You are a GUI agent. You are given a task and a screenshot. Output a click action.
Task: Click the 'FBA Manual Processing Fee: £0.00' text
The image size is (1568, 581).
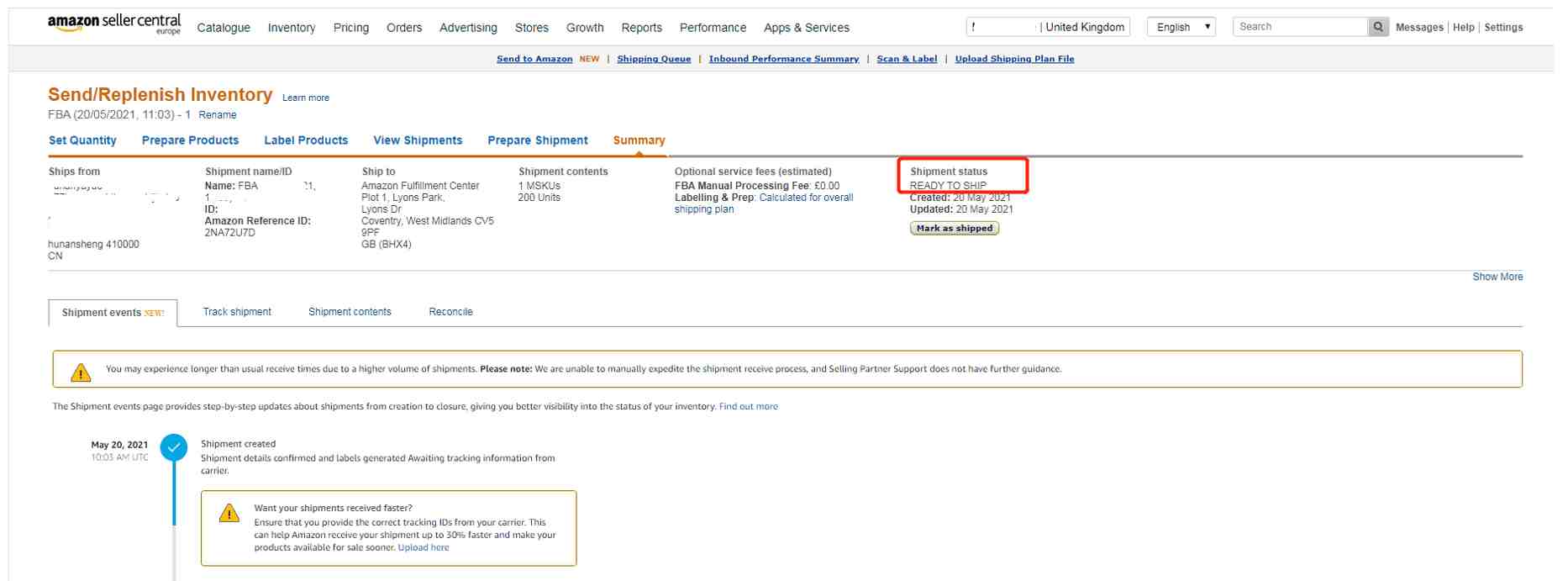pos(757,186)
